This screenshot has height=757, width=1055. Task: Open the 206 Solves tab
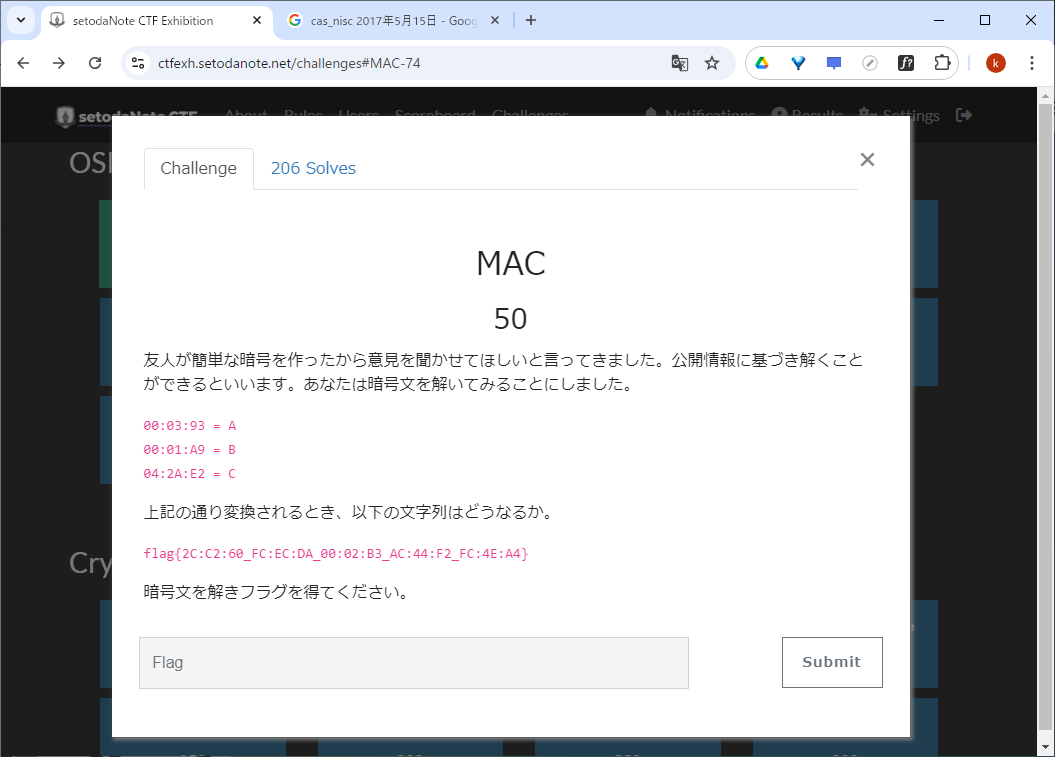coord(313,168)
